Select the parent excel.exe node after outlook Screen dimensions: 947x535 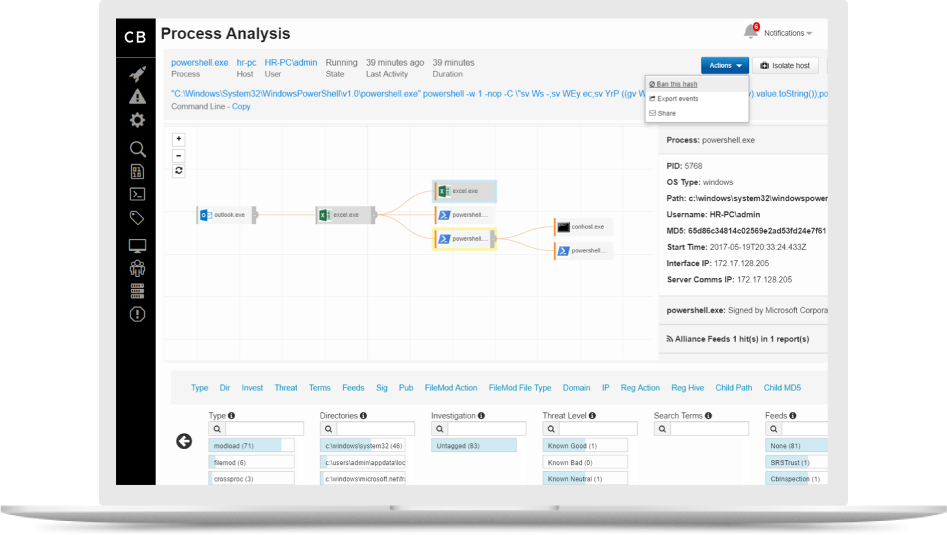pyautogui.click(x=344, y=215)
